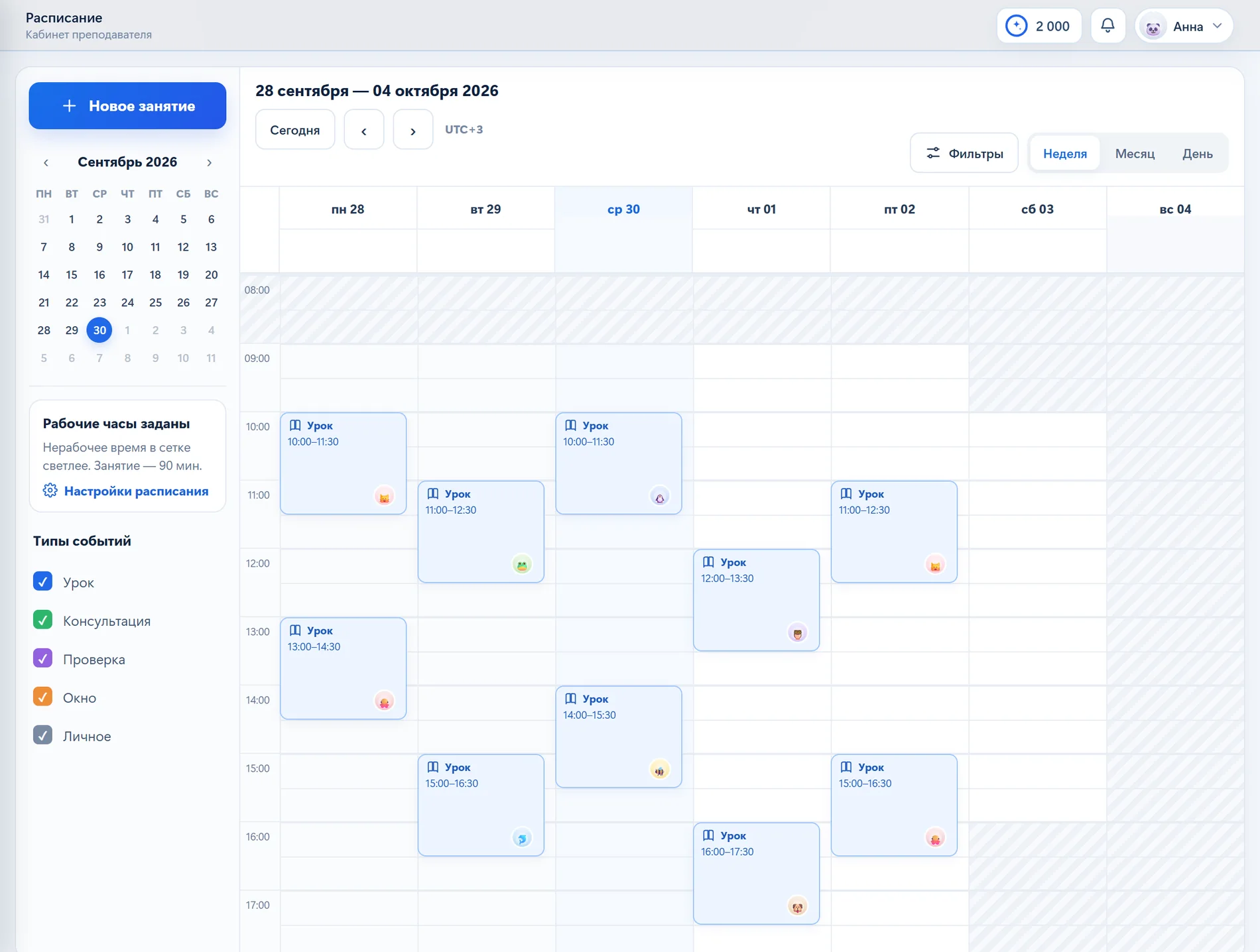
Task: Select day 15 in mini calendar
Action: click(72, 274)
